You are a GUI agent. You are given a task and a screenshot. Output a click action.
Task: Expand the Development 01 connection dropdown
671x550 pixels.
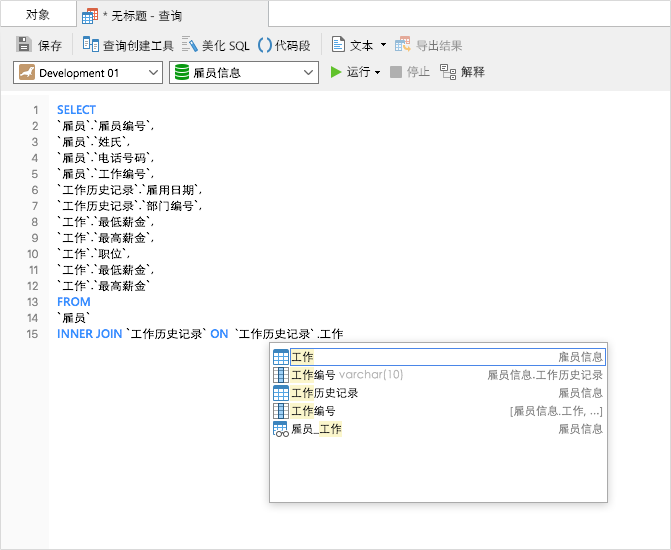[153, 72]
